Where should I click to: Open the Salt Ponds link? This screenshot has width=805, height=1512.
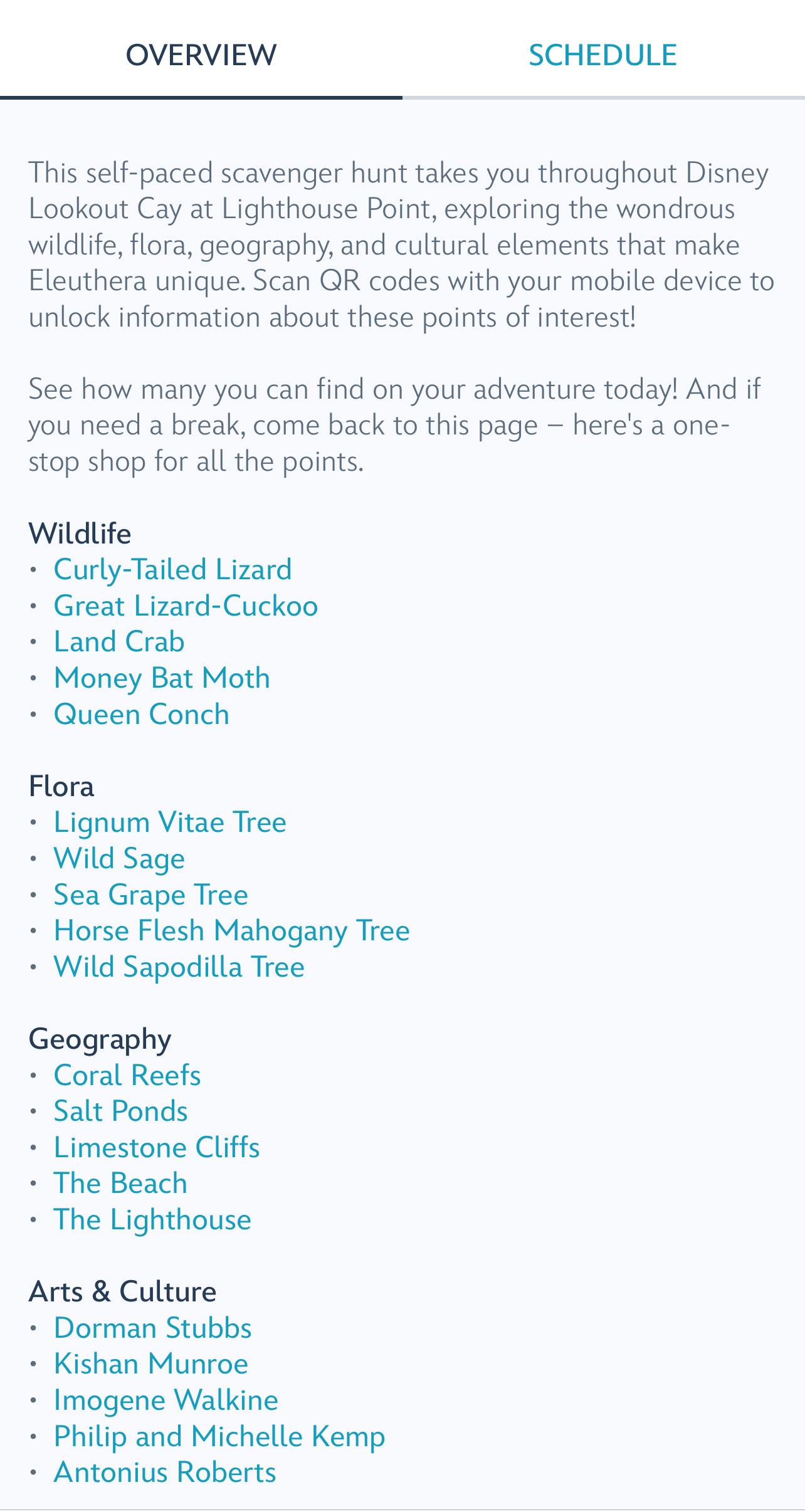coord(121,1111)
